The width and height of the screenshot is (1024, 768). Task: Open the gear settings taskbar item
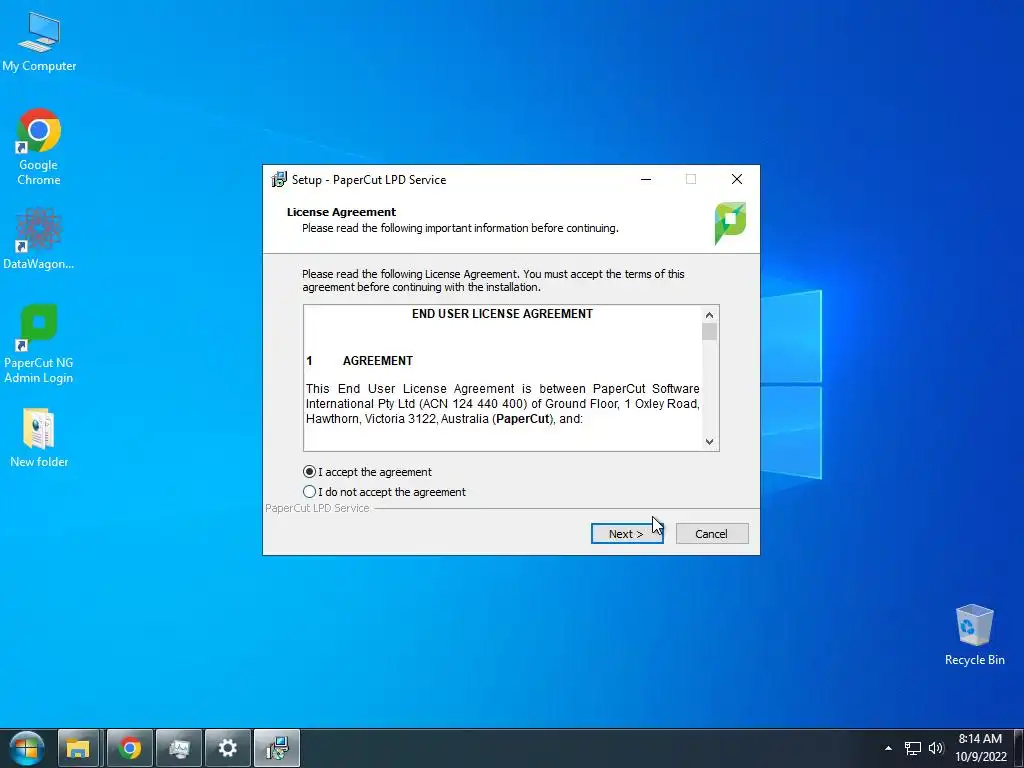[227, 748]
